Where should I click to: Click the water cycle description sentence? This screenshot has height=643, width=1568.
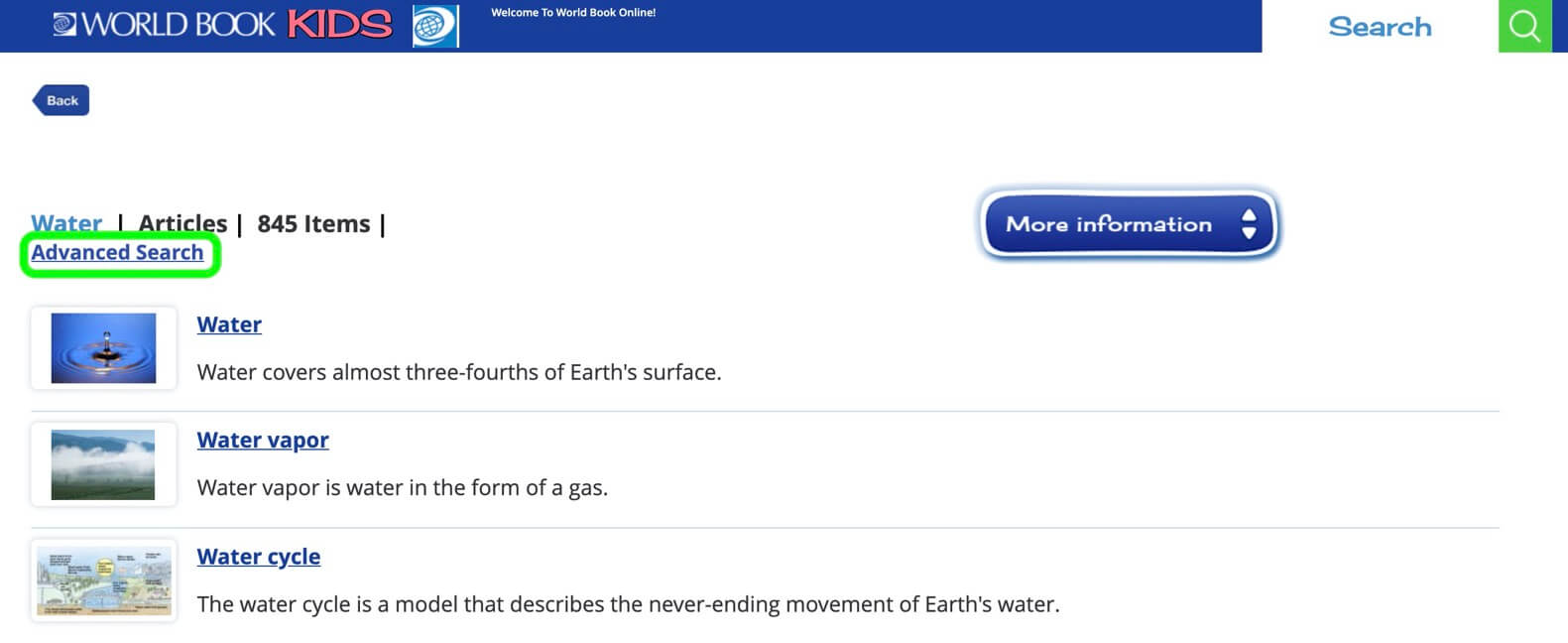click(628, 604)
